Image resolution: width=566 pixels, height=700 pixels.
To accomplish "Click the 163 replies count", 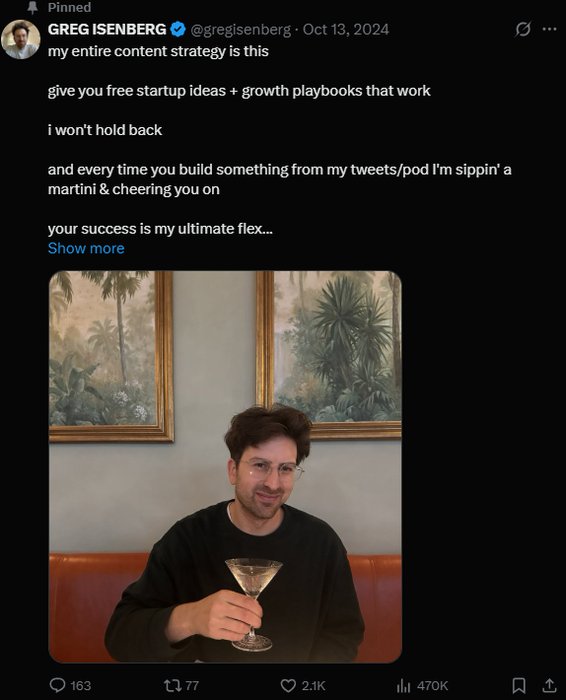I will (x=81, y=686).
